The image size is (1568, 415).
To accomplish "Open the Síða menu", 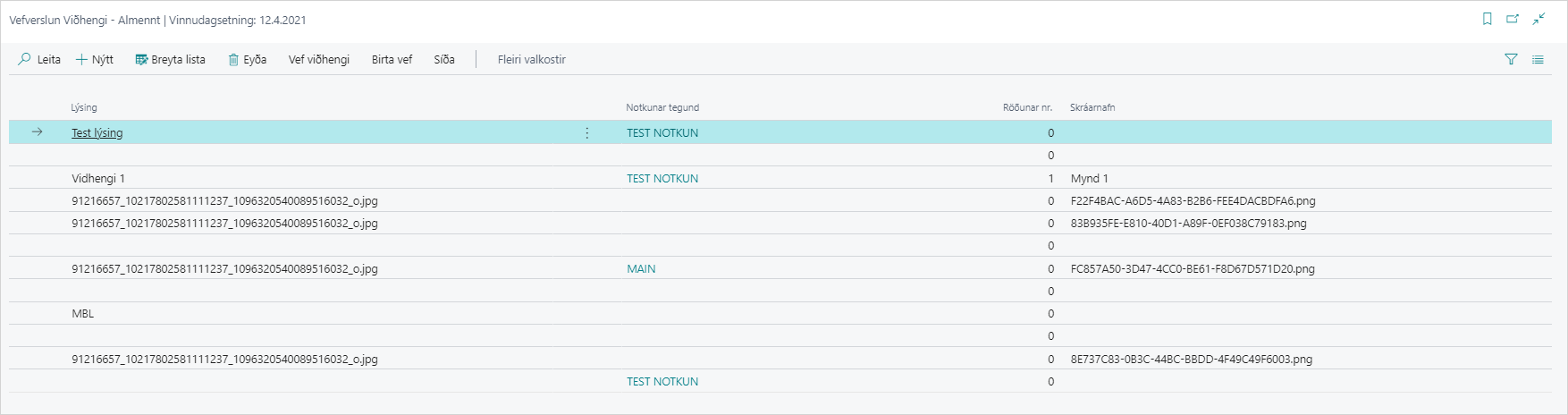I will [x=444, y=60].
